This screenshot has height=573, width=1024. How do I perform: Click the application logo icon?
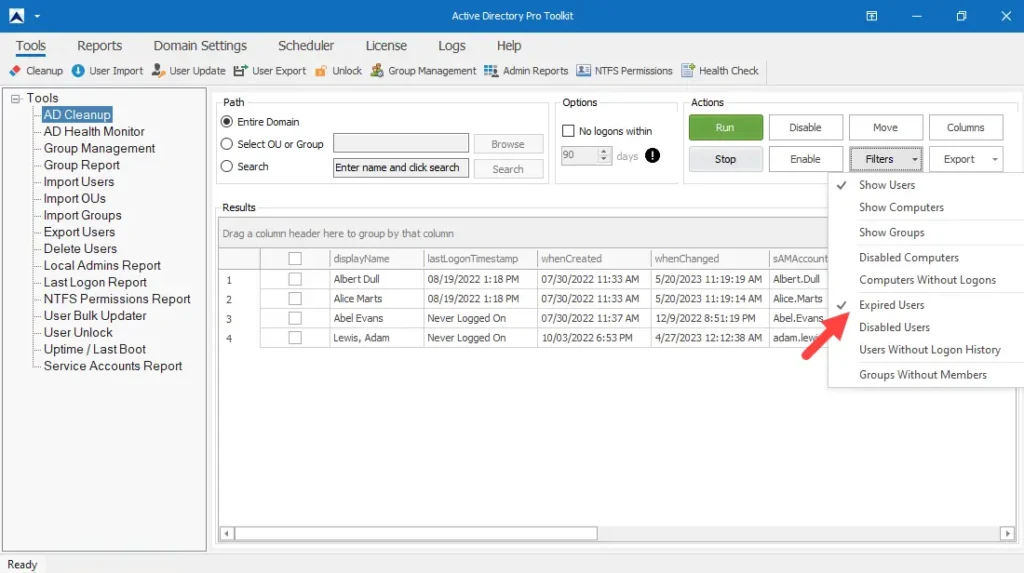pyautogui.click(x=16, y=16)
